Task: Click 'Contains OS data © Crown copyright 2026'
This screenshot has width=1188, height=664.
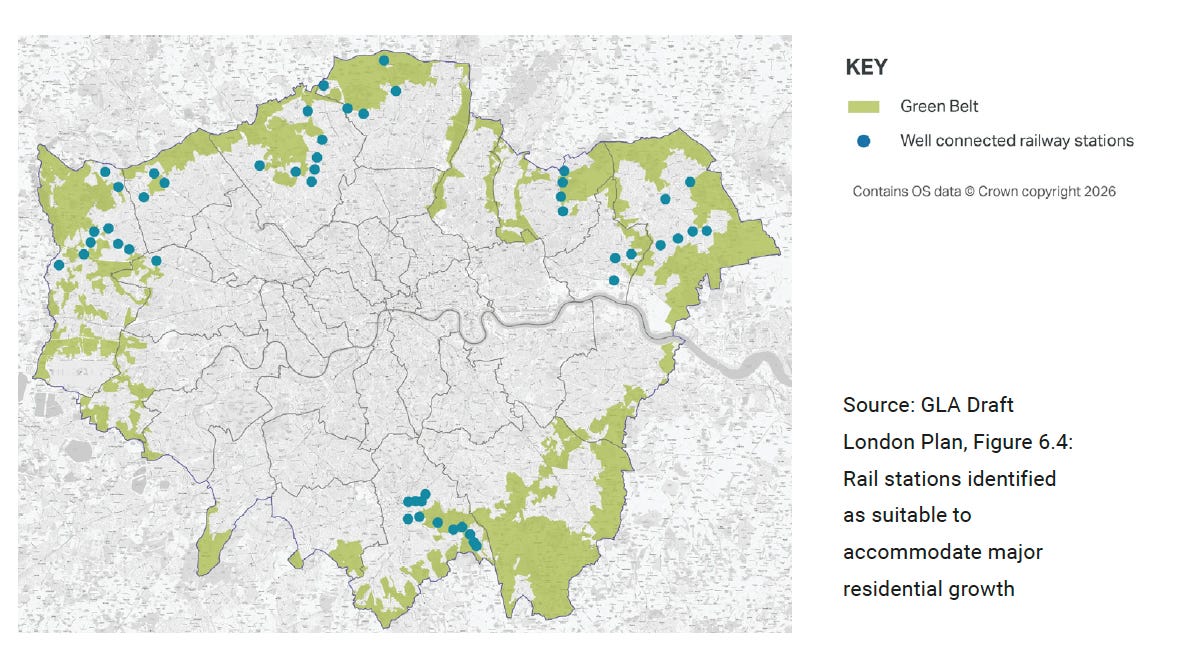Action: pyautogui.click(x=983, y=191)
